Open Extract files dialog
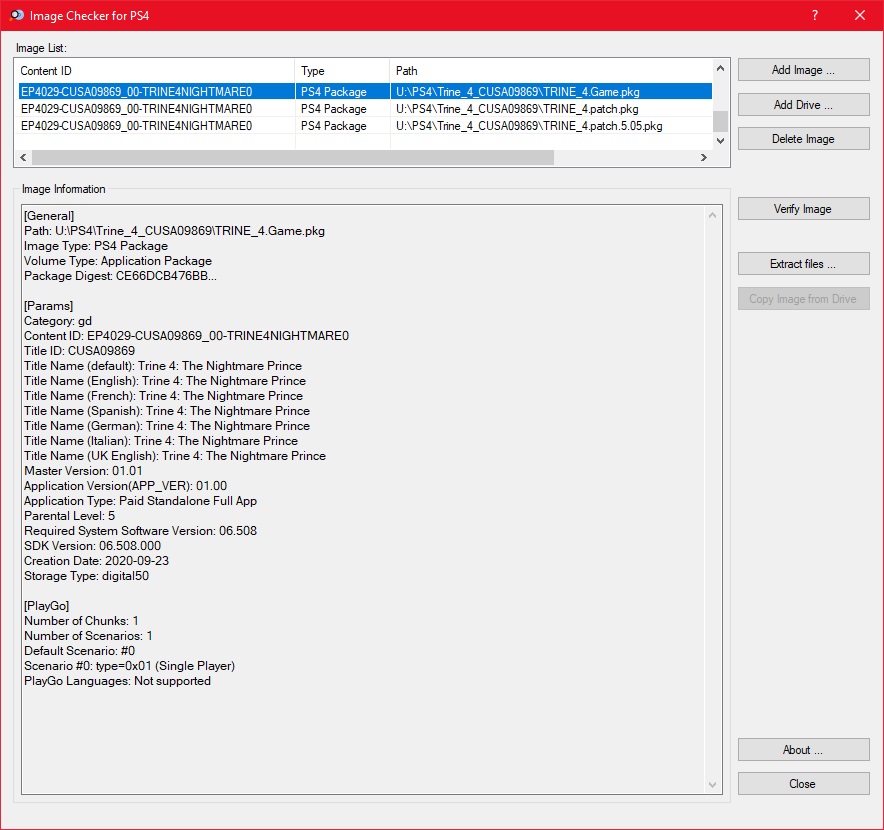Viewport: 884px width, 830px height. (803, 264)
